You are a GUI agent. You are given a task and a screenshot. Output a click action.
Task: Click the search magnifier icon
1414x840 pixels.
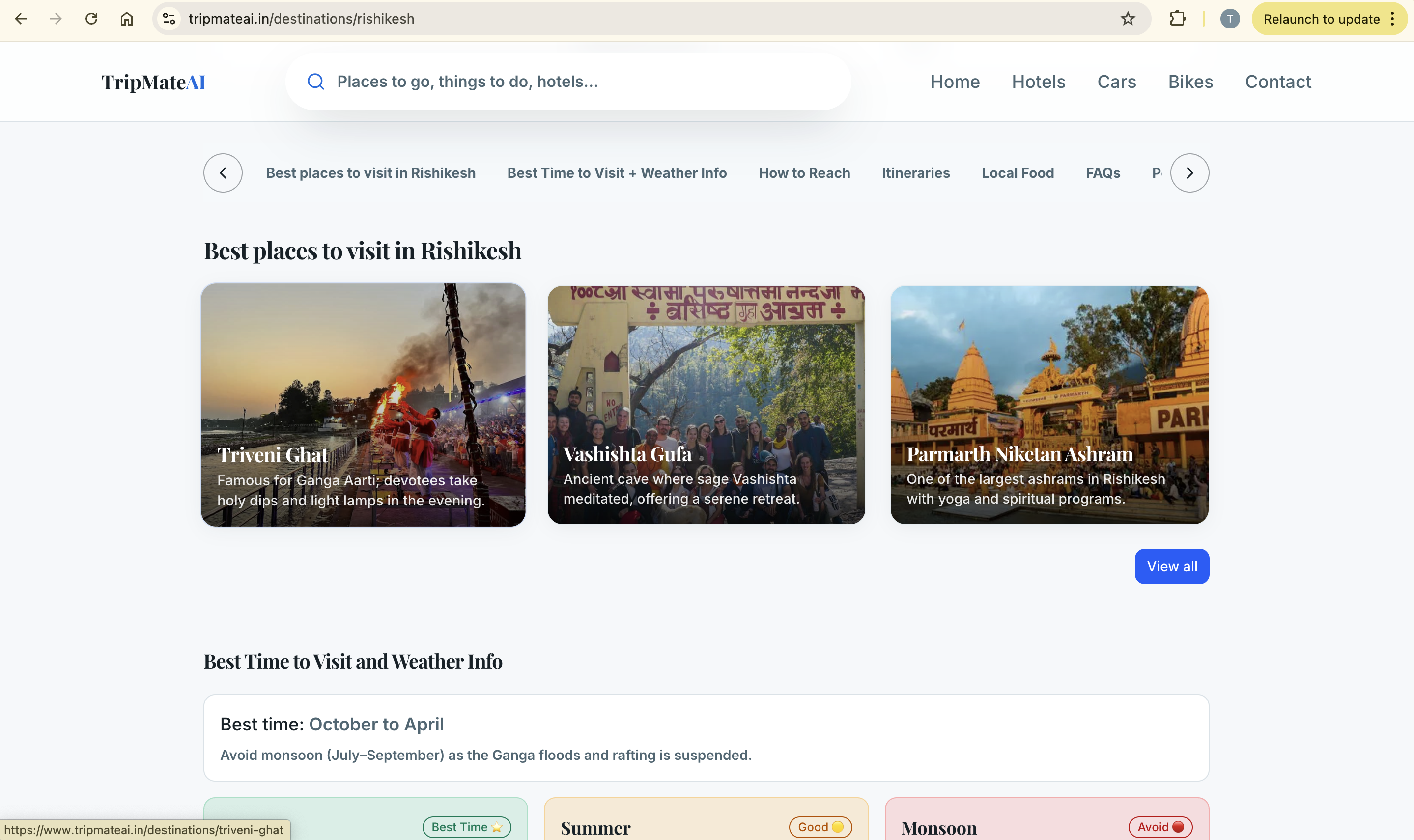pyautogui.click(x=316, y=82)
